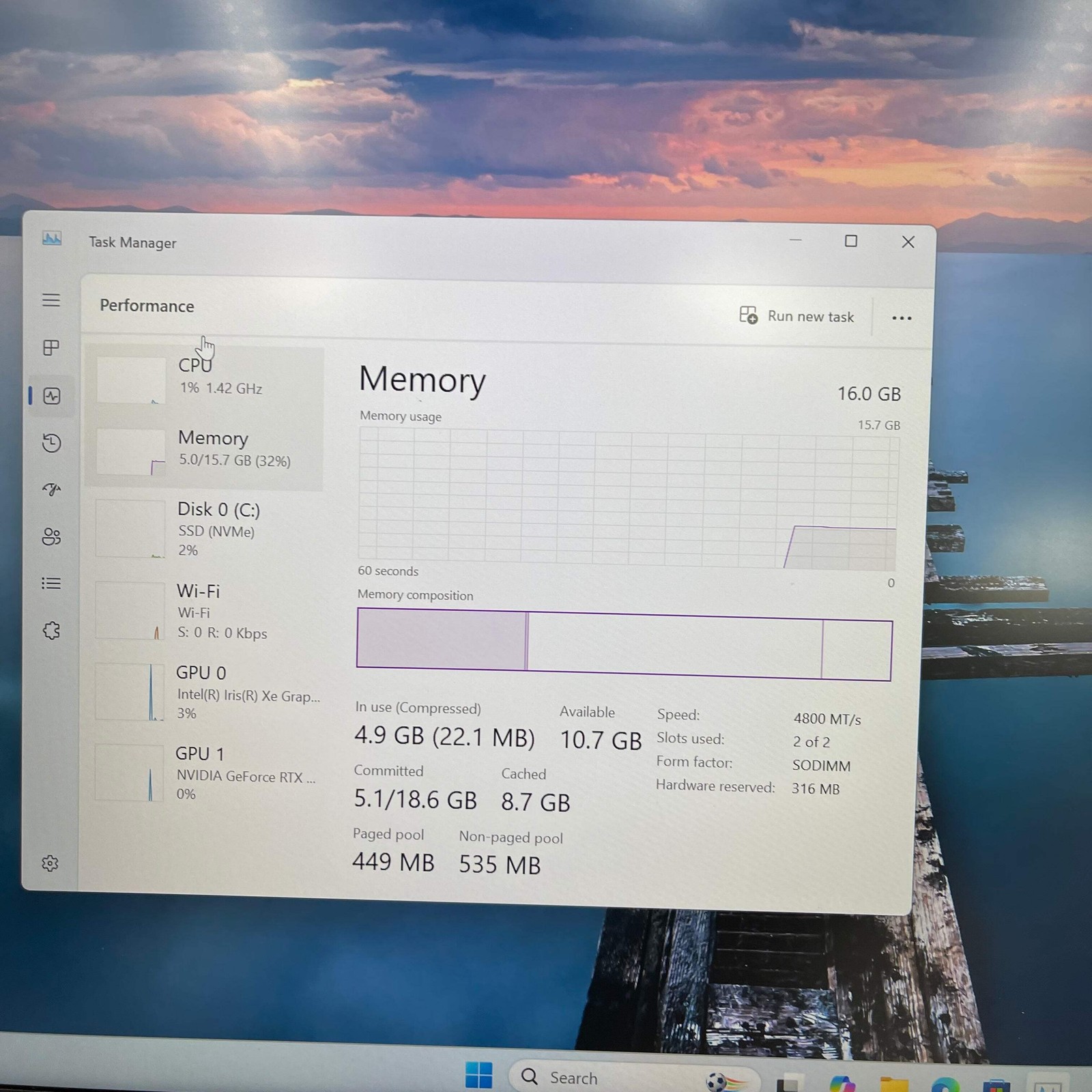Click the Available value 10.7 GB
The image size is (1092, 1092).
601,740
